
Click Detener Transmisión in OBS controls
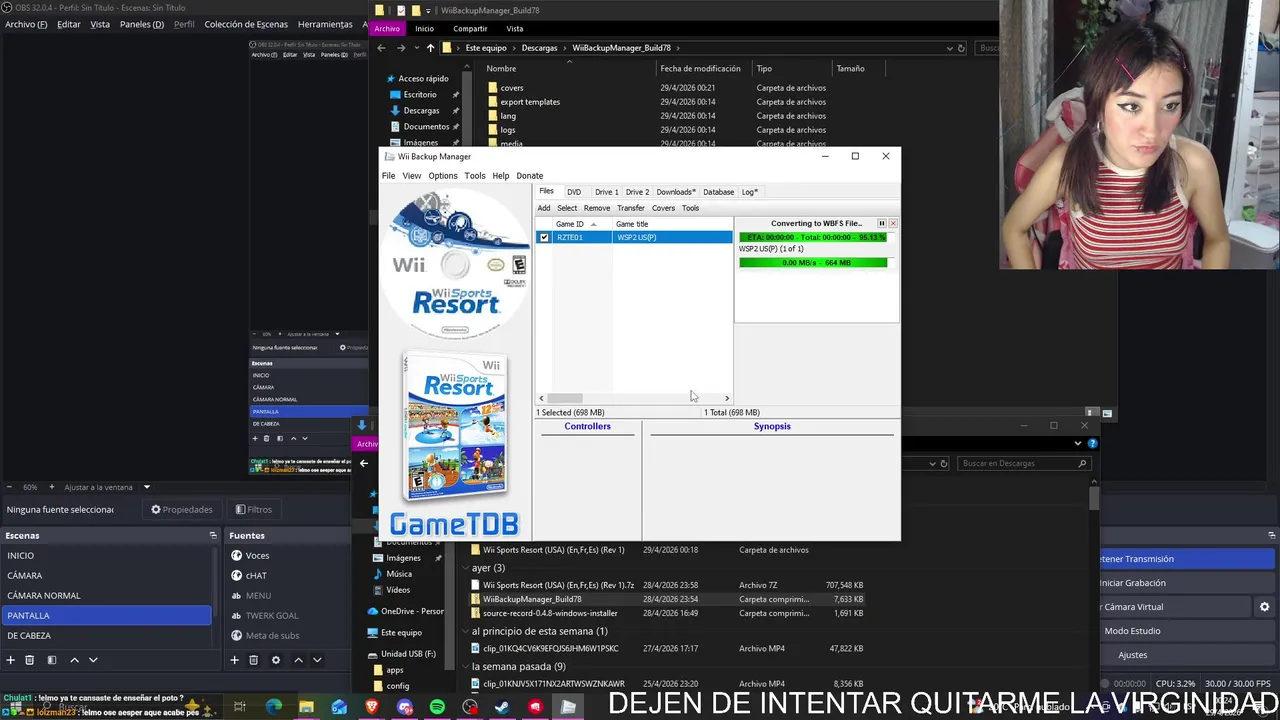1186,559
